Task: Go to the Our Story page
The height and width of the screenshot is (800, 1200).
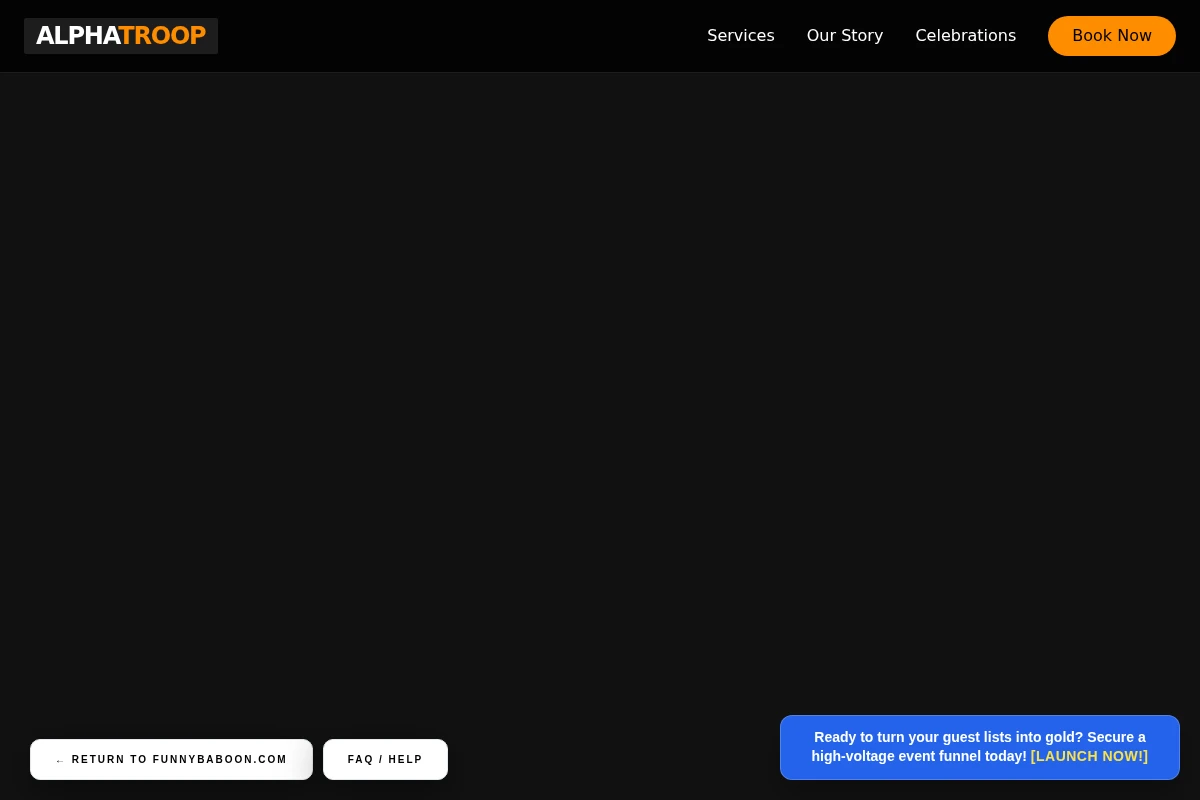Action: 845,36
